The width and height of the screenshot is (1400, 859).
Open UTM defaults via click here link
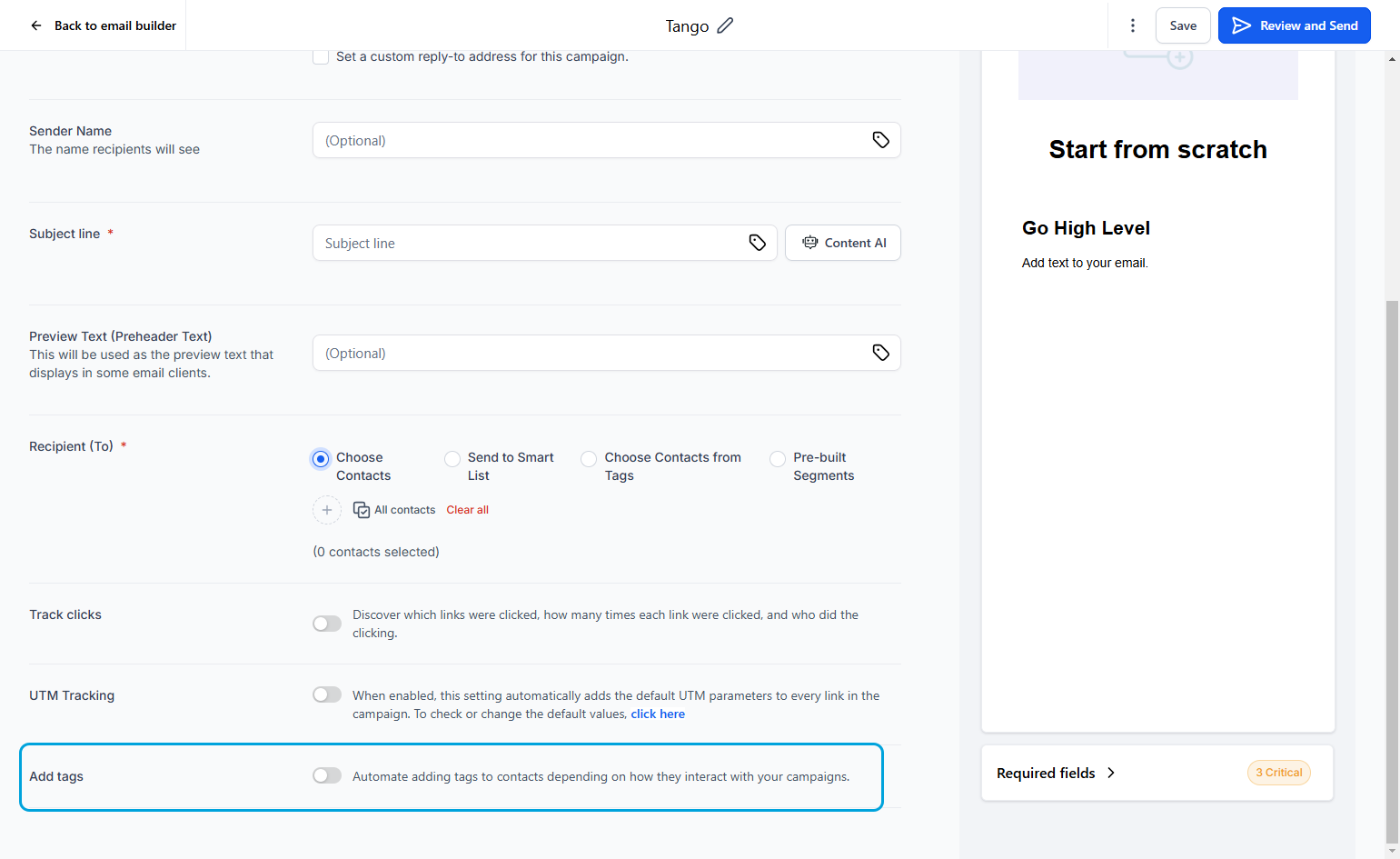[658, 714]
